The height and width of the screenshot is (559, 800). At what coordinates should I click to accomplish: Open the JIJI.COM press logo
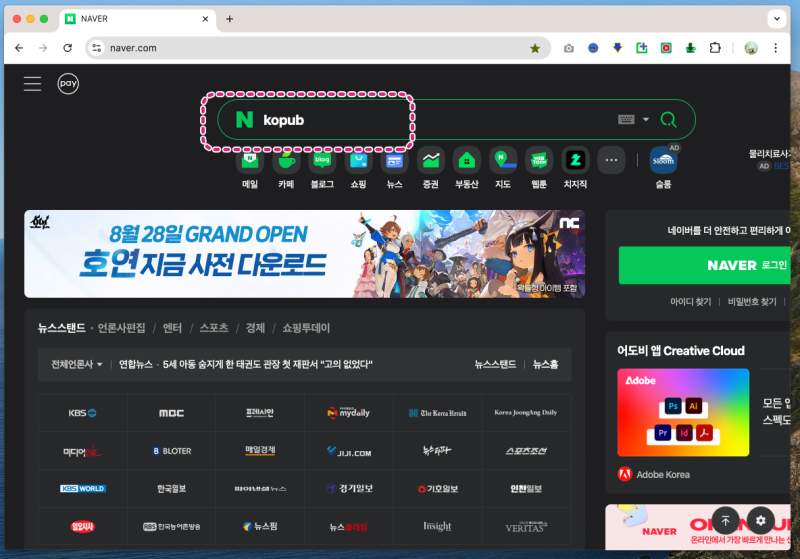(x=349, y=451)
